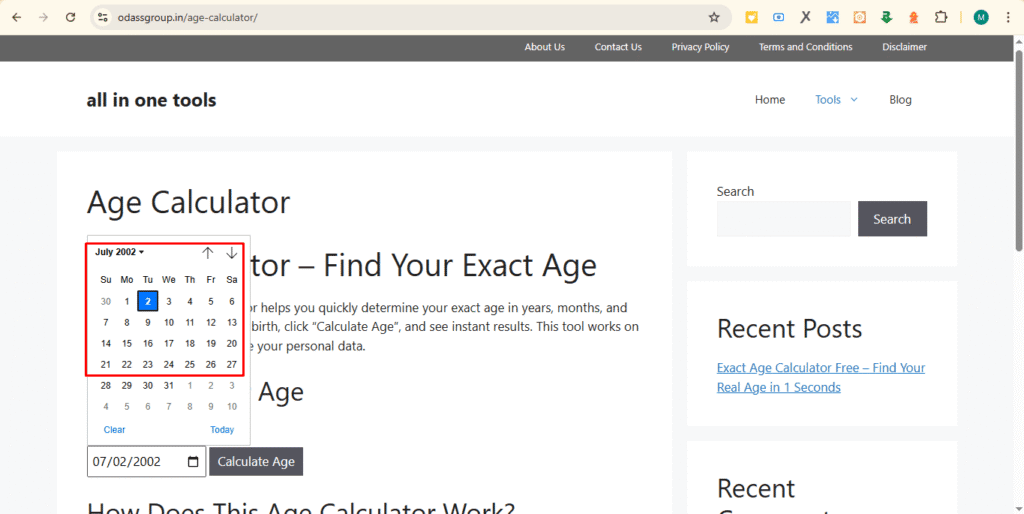Pick 20 in the July calendar

point(232,344)
